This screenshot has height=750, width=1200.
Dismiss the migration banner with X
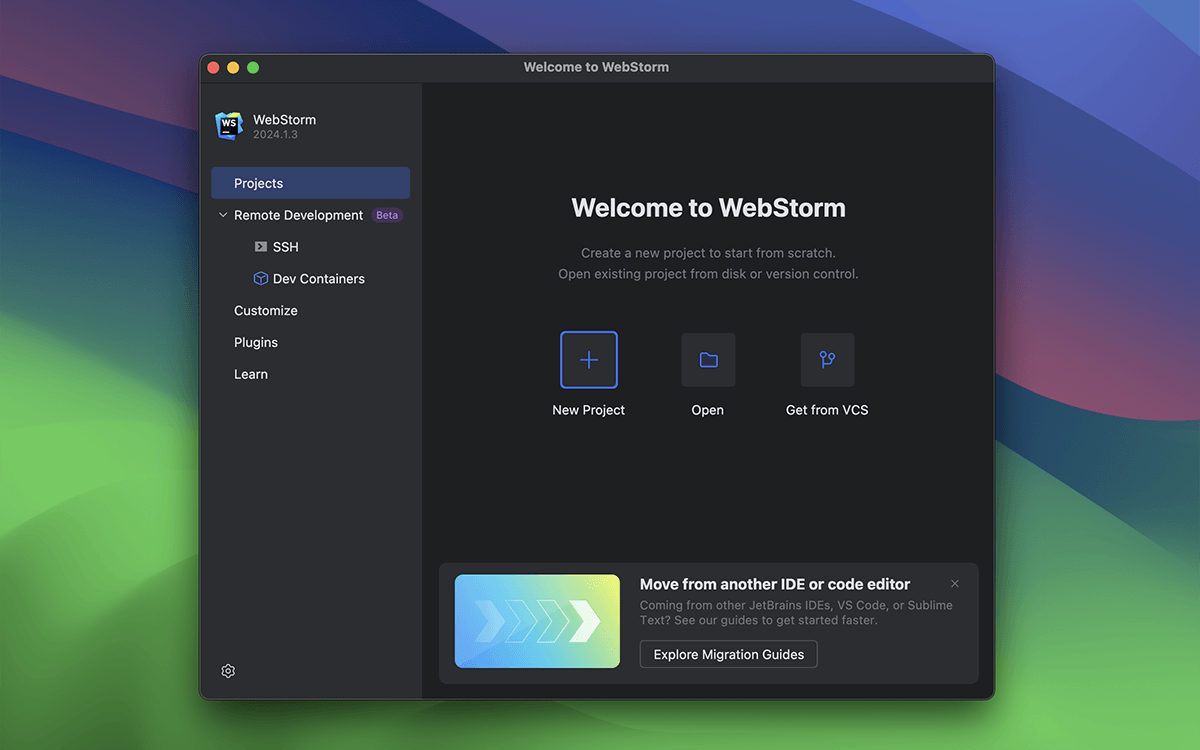click(x=955, y=584)
